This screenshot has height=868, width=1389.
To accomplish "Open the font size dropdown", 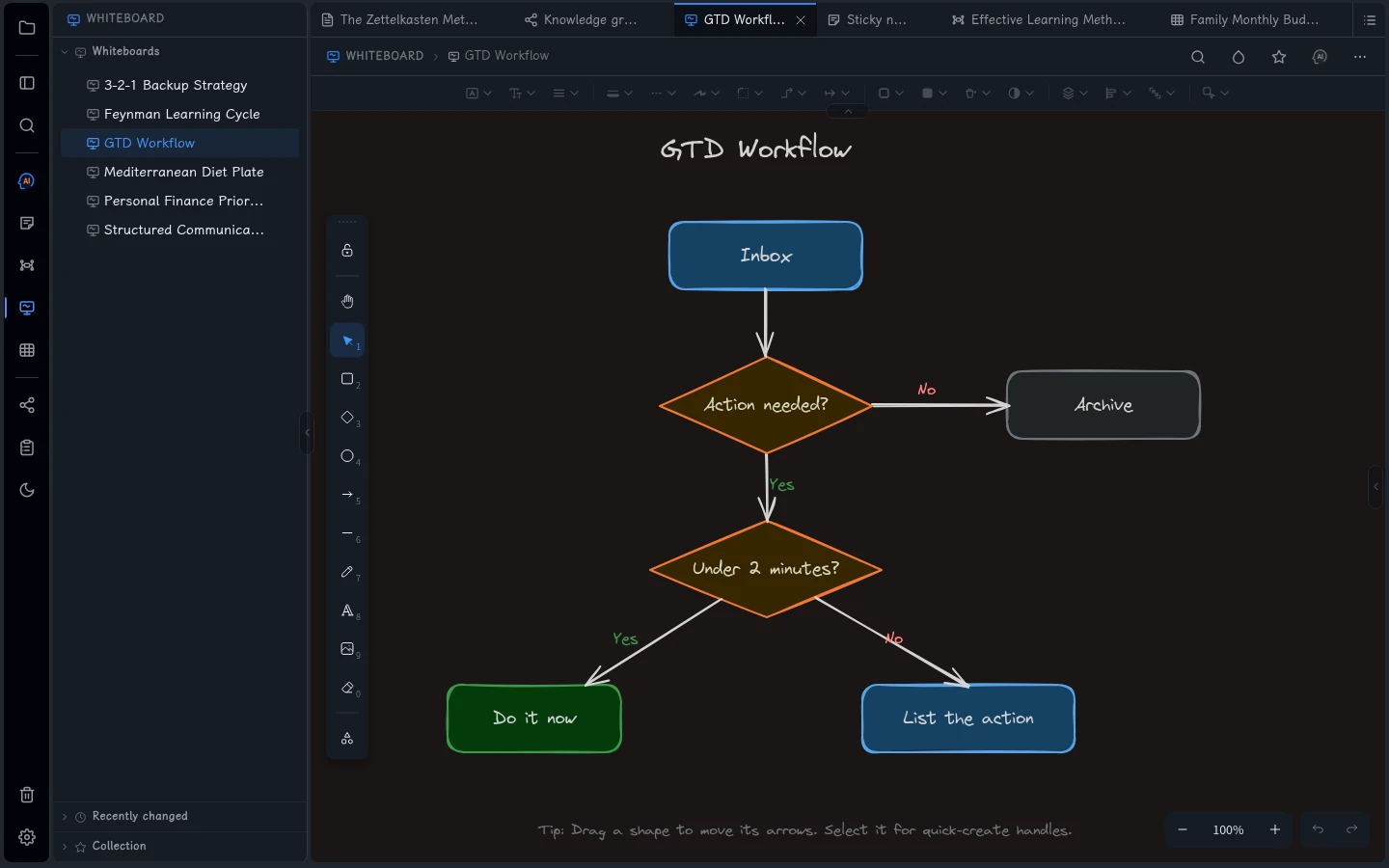I will [522, 94].
